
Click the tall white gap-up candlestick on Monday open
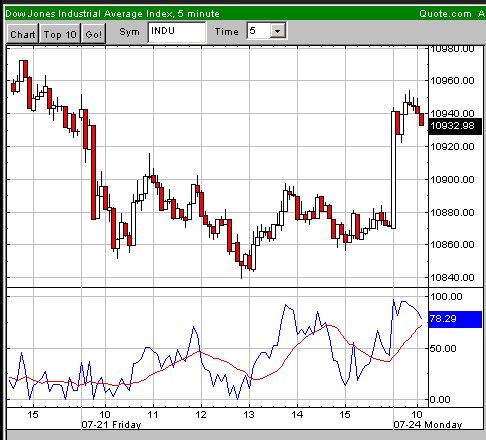point(393,170)
